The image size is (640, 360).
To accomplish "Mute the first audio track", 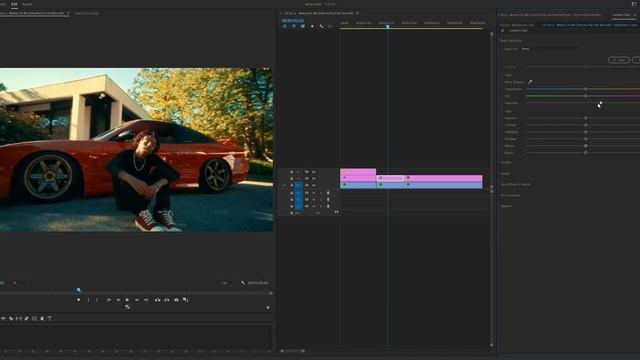I will (x=313, y=193).
